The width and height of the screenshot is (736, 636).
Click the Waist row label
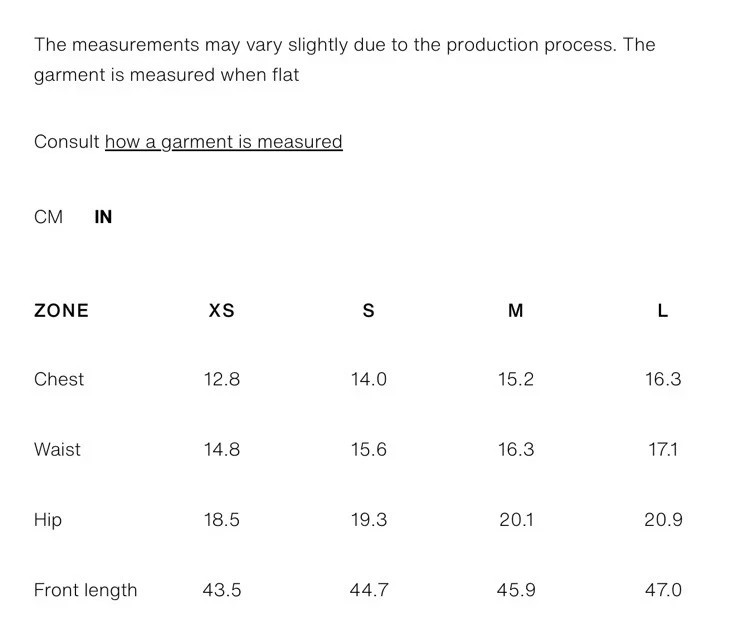point(57,450)
